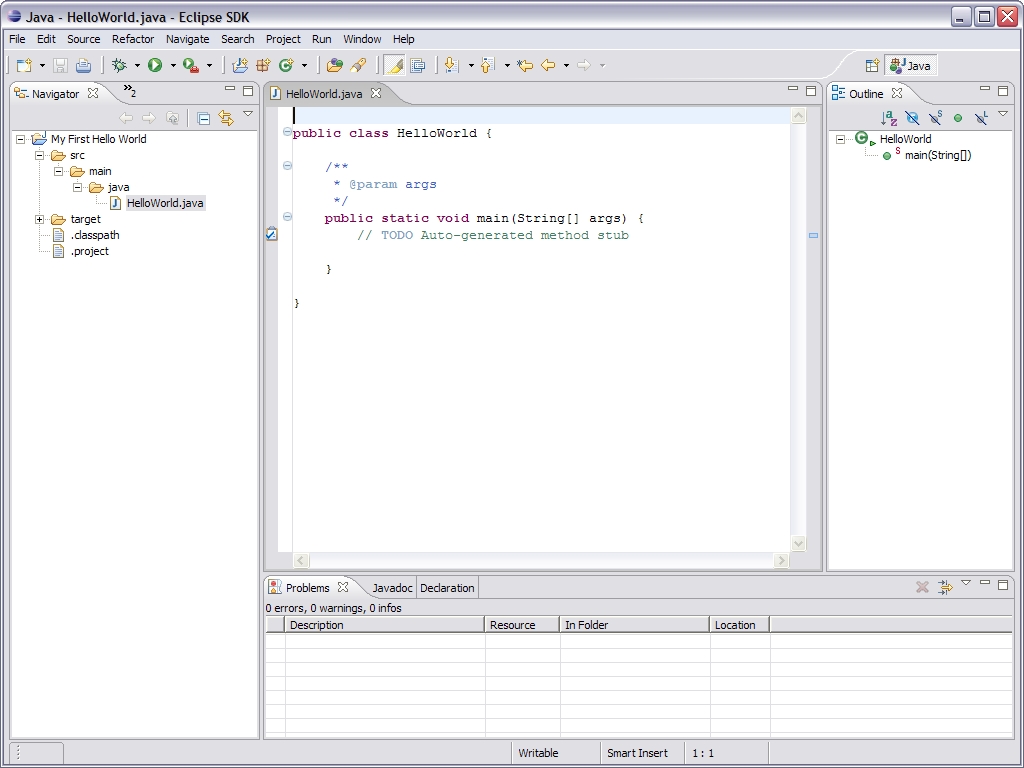Show hidden views via the »2 button
Viewport: 1024px width, 768px height.
tap(130, 91)
